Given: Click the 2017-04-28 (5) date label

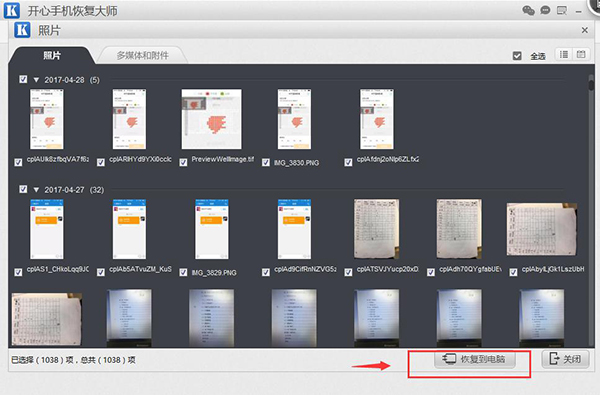Looking at the screenshot, I should click(x=72, y=80).
